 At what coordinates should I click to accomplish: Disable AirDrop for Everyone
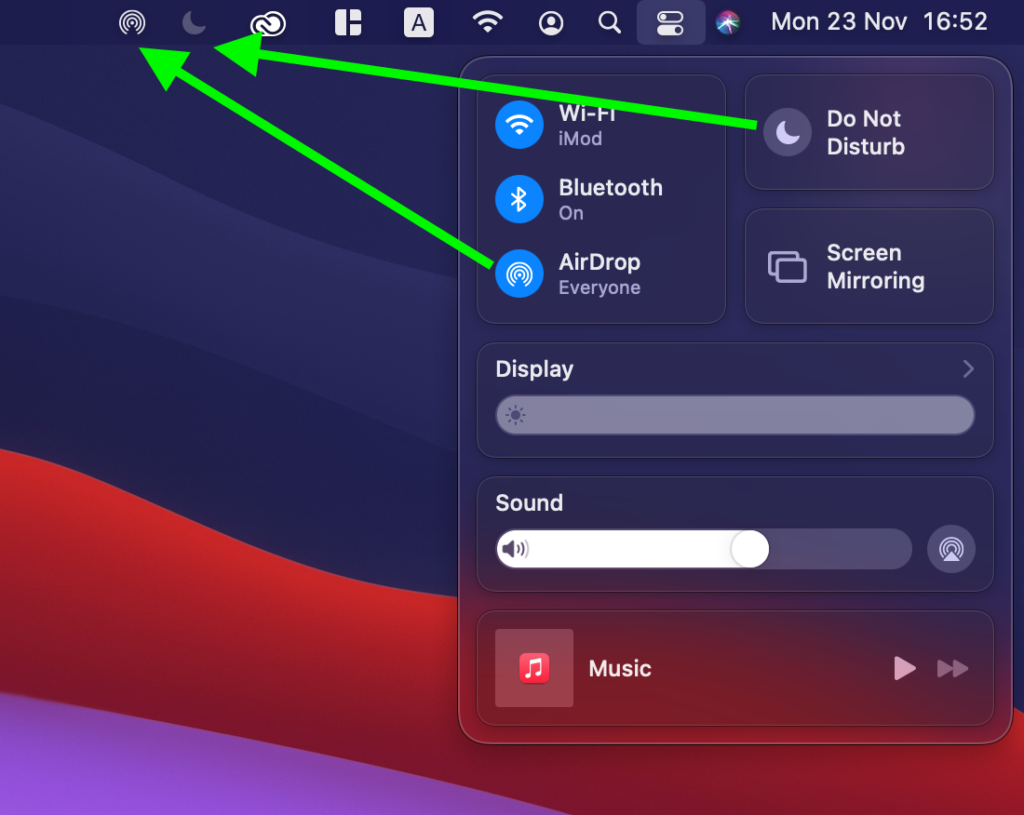coord(519,273)
